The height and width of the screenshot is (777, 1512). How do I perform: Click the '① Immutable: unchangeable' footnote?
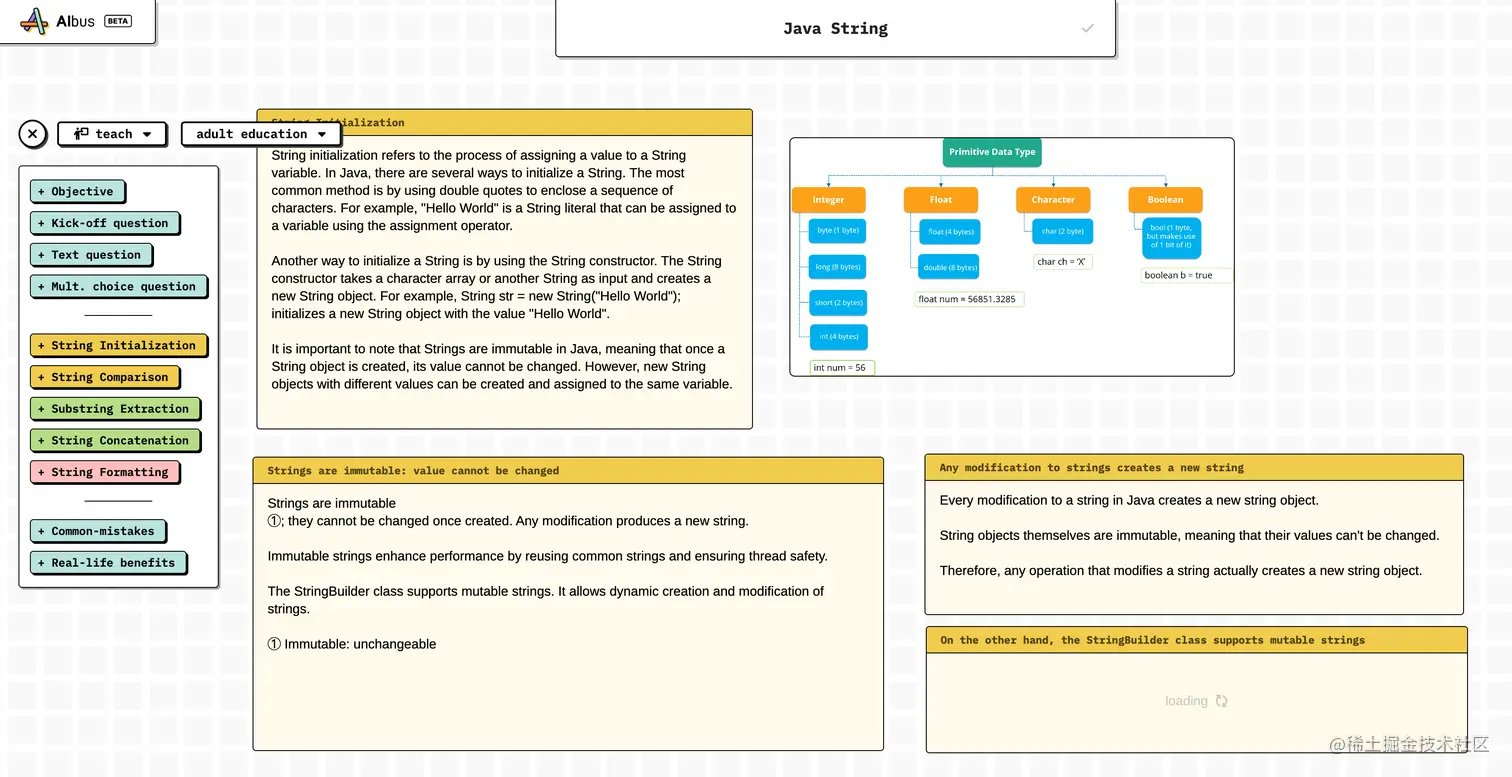point(352,644)
